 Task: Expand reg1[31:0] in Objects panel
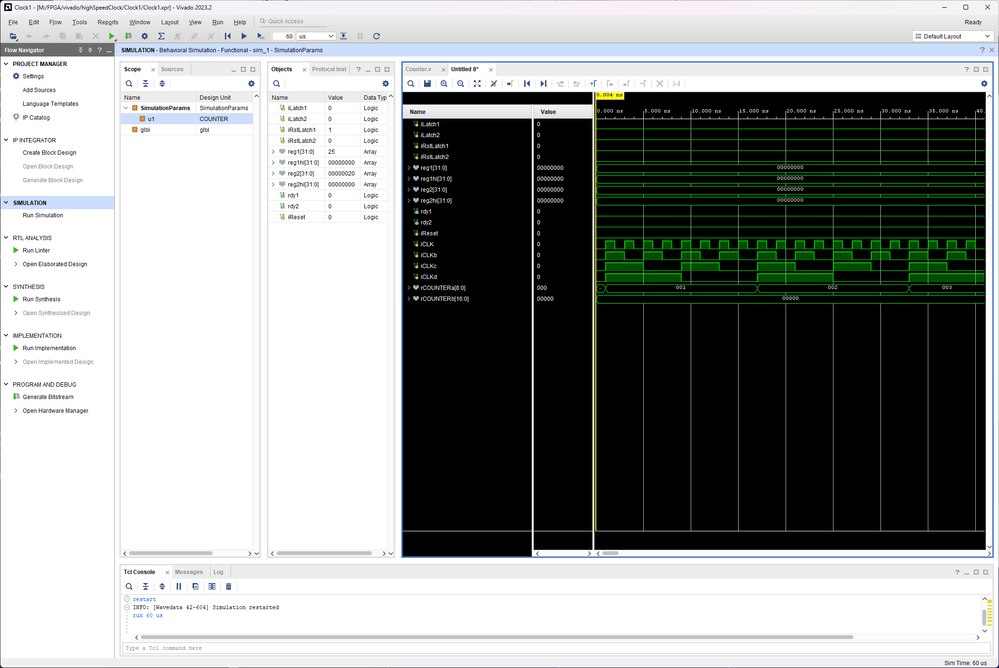(x=273, y=152)
